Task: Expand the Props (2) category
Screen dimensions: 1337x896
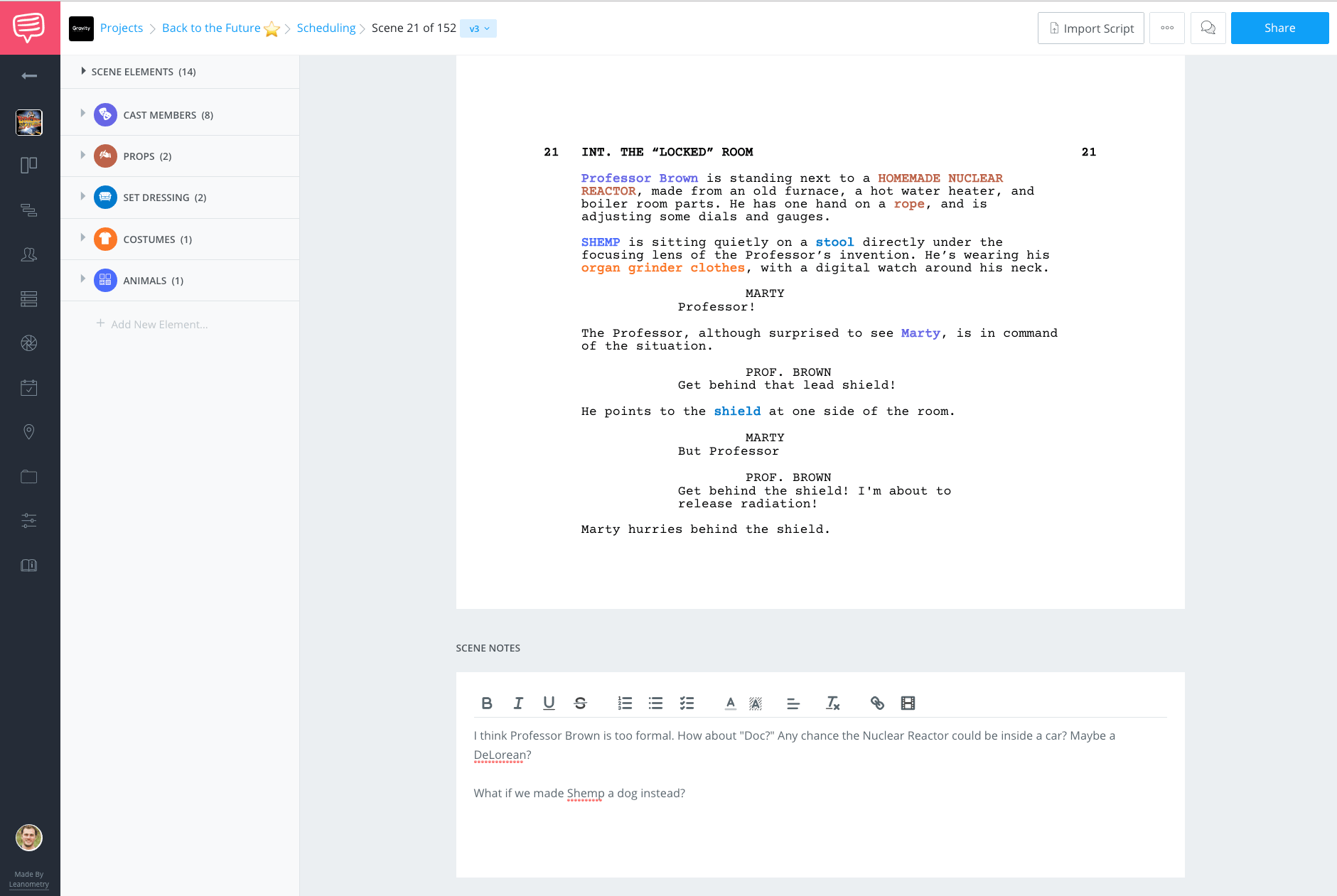Action: [x=83, y=154]
